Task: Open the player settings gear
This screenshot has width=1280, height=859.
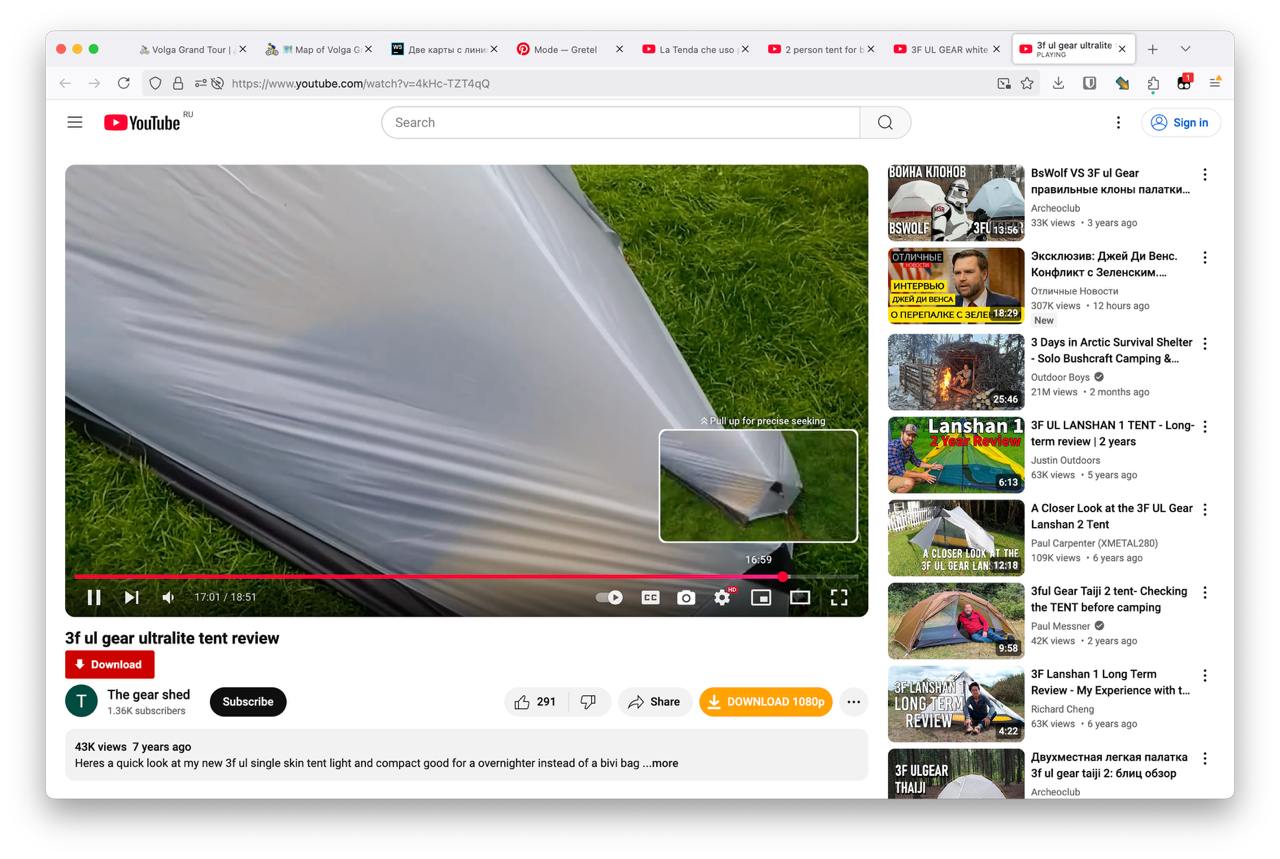Action: (722, 597)
